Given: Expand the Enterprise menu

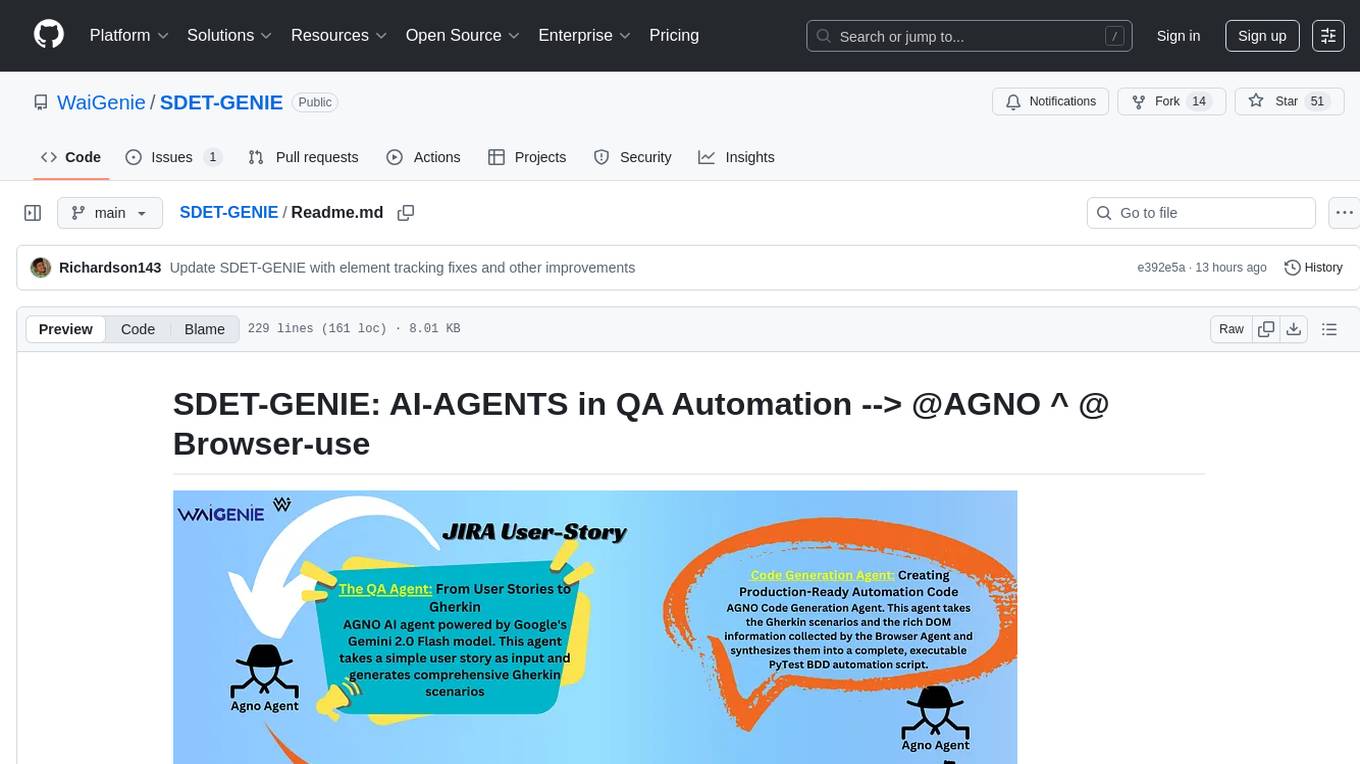Looking at the screenshot, I should (585, 35).
